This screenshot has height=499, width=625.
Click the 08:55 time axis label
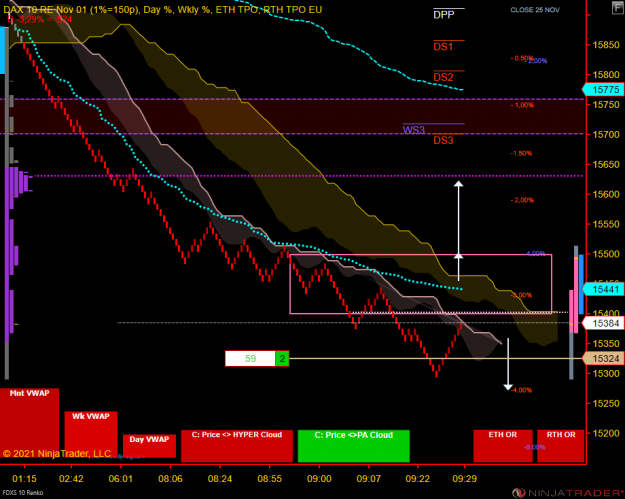point(270,479)
